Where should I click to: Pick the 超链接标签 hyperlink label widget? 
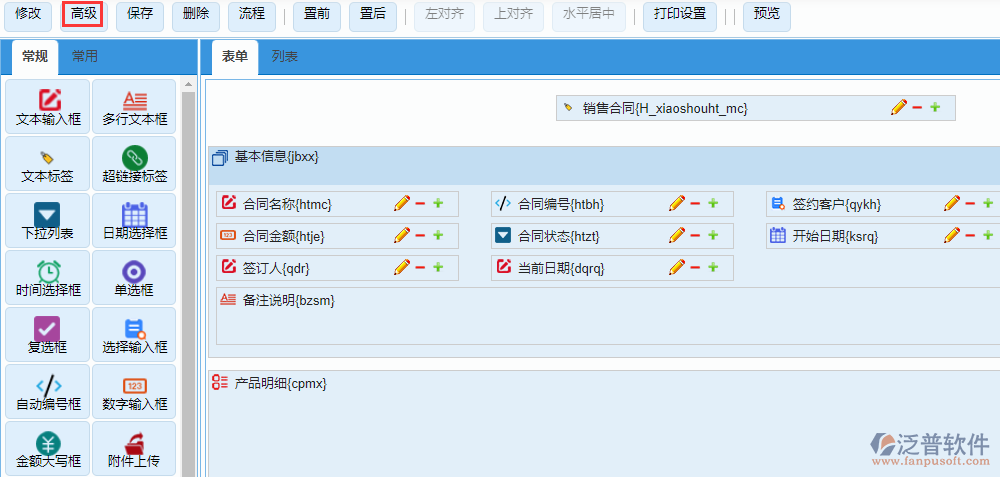click(134, 165)
